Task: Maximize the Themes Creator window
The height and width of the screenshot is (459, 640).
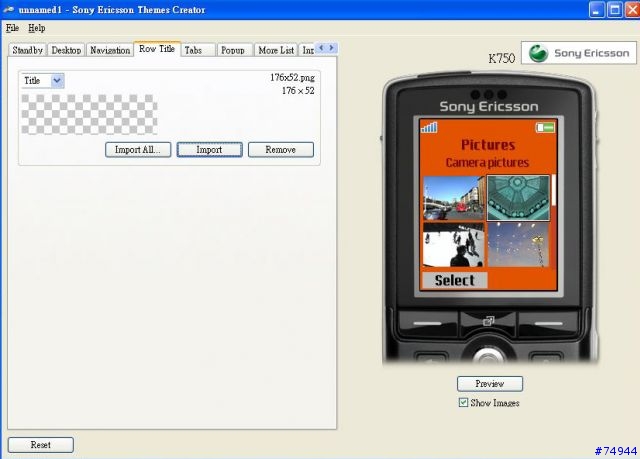Action: coord(614,9)
